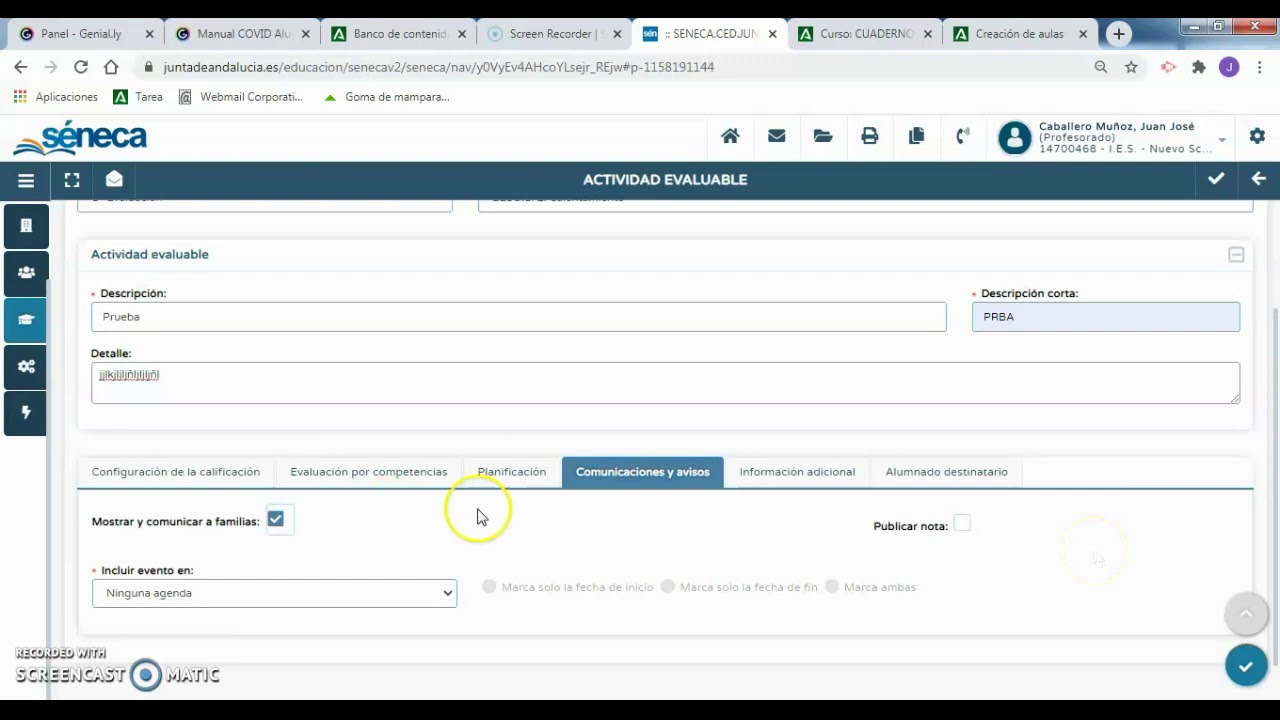Go to Séneca home via house icon
Viewport: 1280px width, 720px height.
coord(730,136)
